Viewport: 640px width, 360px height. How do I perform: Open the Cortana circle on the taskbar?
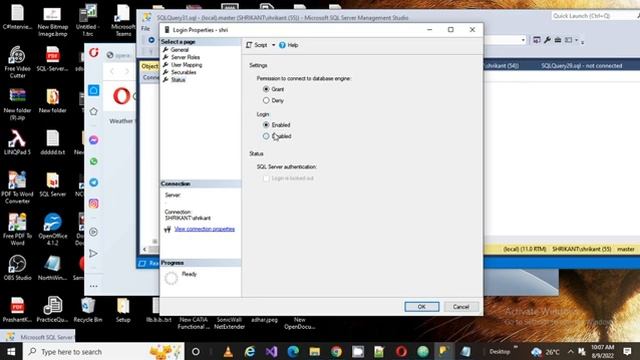point(196,352)
